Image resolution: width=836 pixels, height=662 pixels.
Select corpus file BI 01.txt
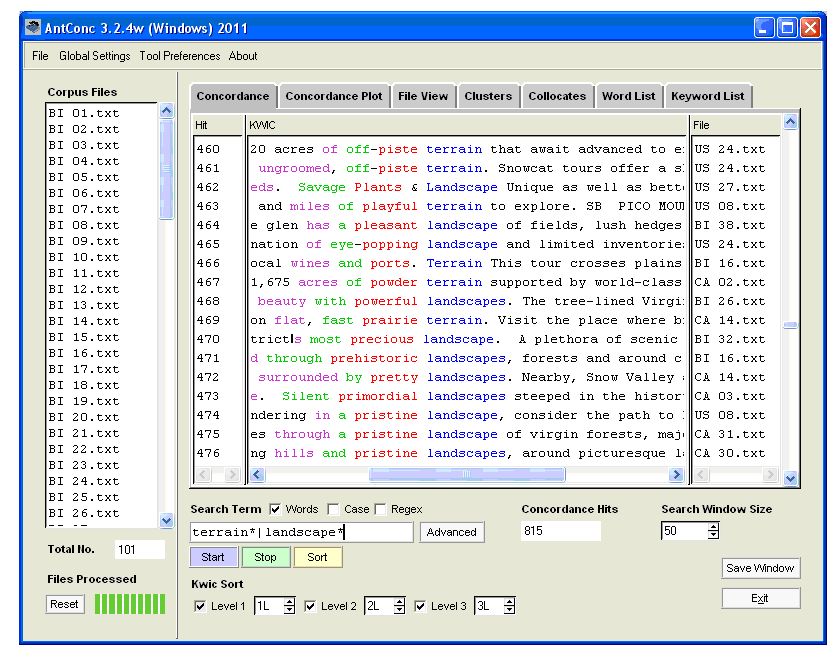pos(84,113)
